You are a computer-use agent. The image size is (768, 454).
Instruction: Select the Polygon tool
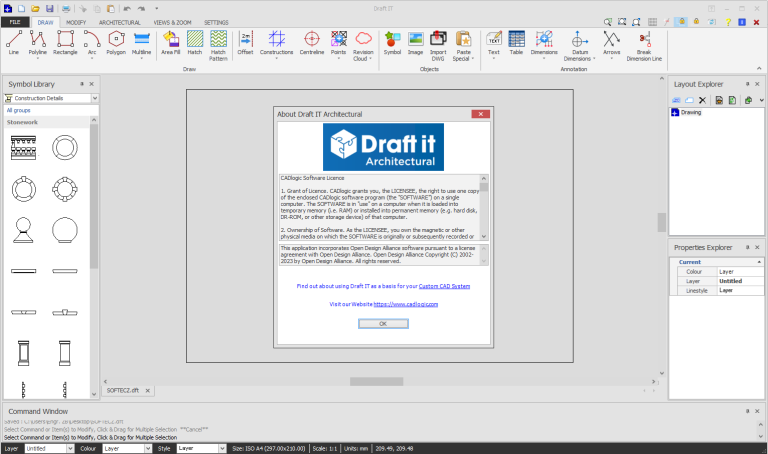pyautogui.click(x=116, y=42)
